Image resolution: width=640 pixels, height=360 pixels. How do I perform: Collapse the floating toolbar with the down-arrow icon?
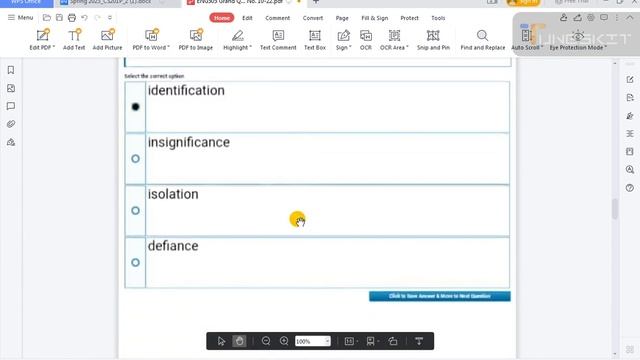[x=419, y=341]
